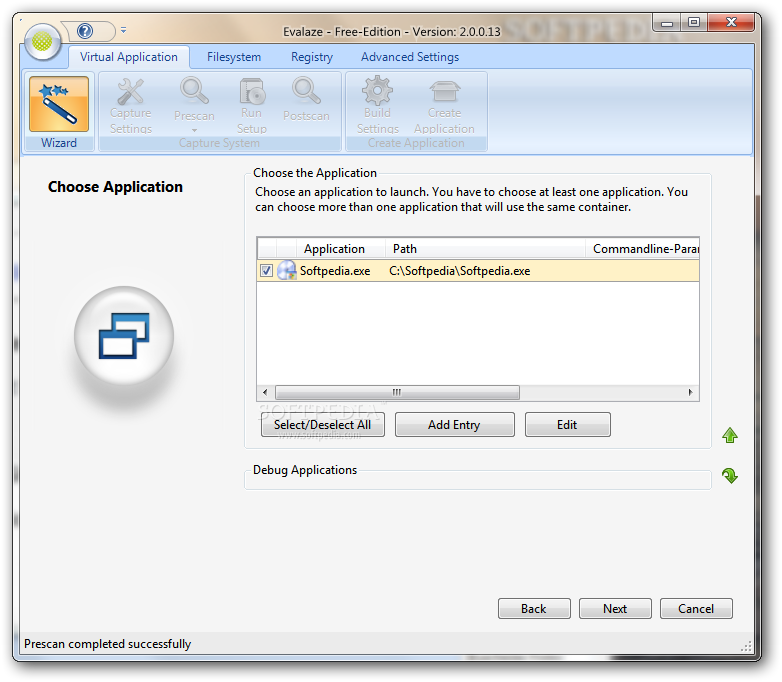Click the C:\Softpedia\Softpedia.exe path cell
782x682 pixels.
click(x=459, y=271)
